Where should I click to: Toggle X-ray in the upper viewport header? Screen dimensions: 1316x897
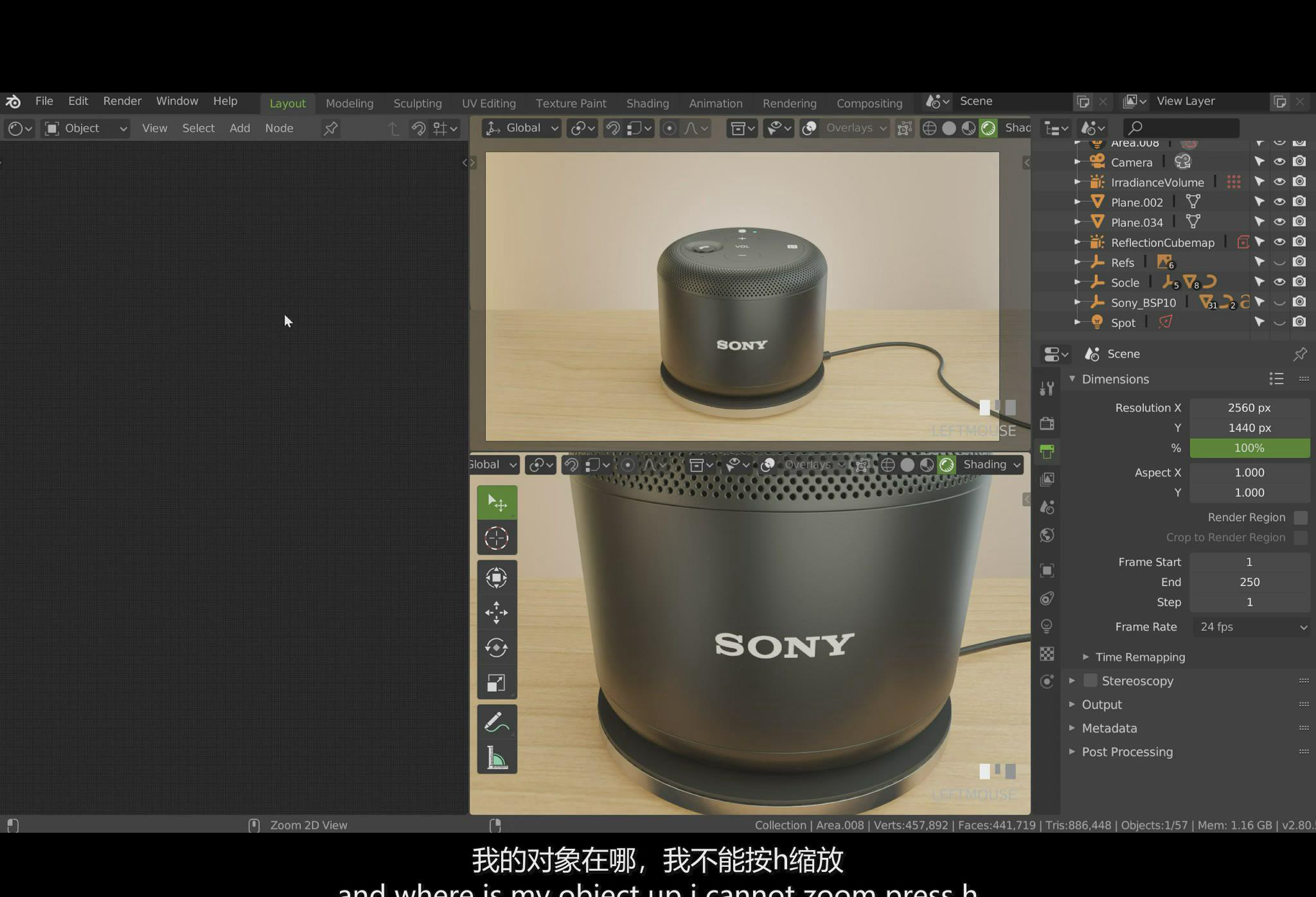(905, 129)
